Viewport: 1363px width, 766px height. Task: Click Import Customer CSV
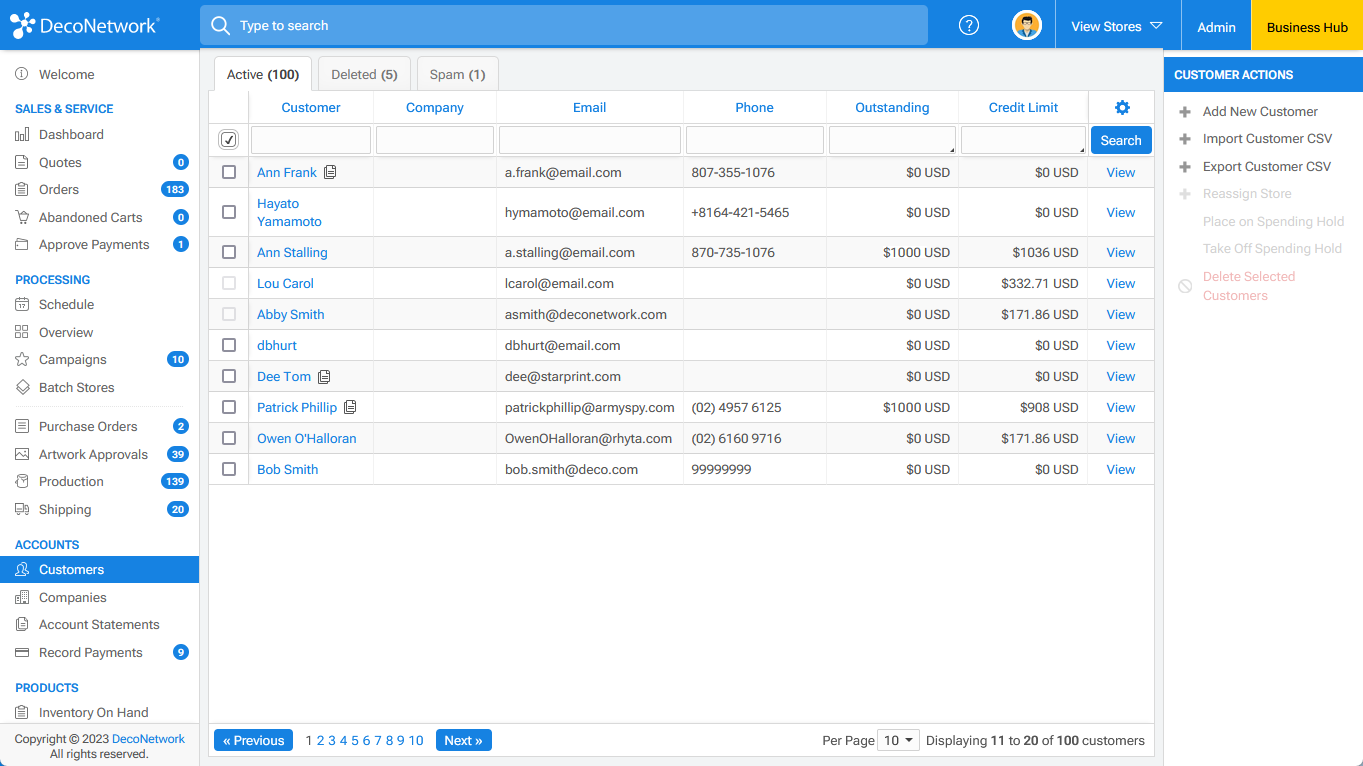[x=1267, y=139]
